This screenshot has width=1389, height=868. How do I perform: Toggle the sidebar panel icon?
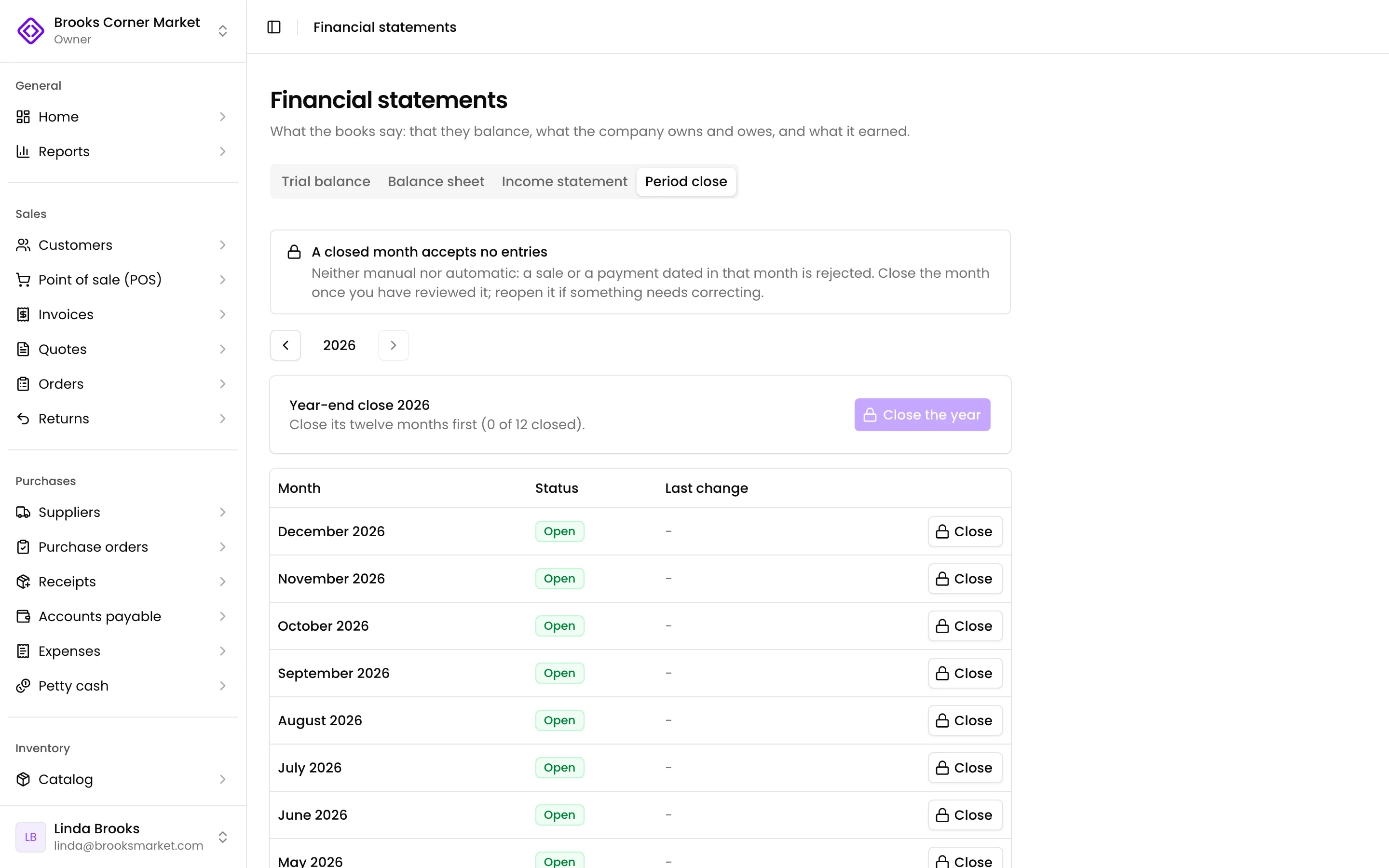tap(274, 27)
